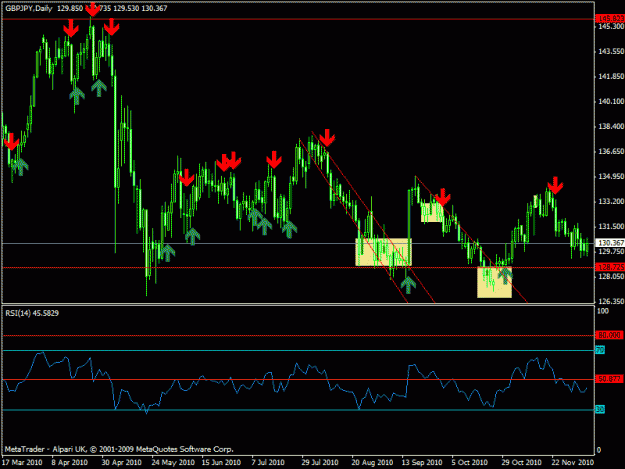Click the 138.400 price axis label
625x469 pixels.
[611, 126]
